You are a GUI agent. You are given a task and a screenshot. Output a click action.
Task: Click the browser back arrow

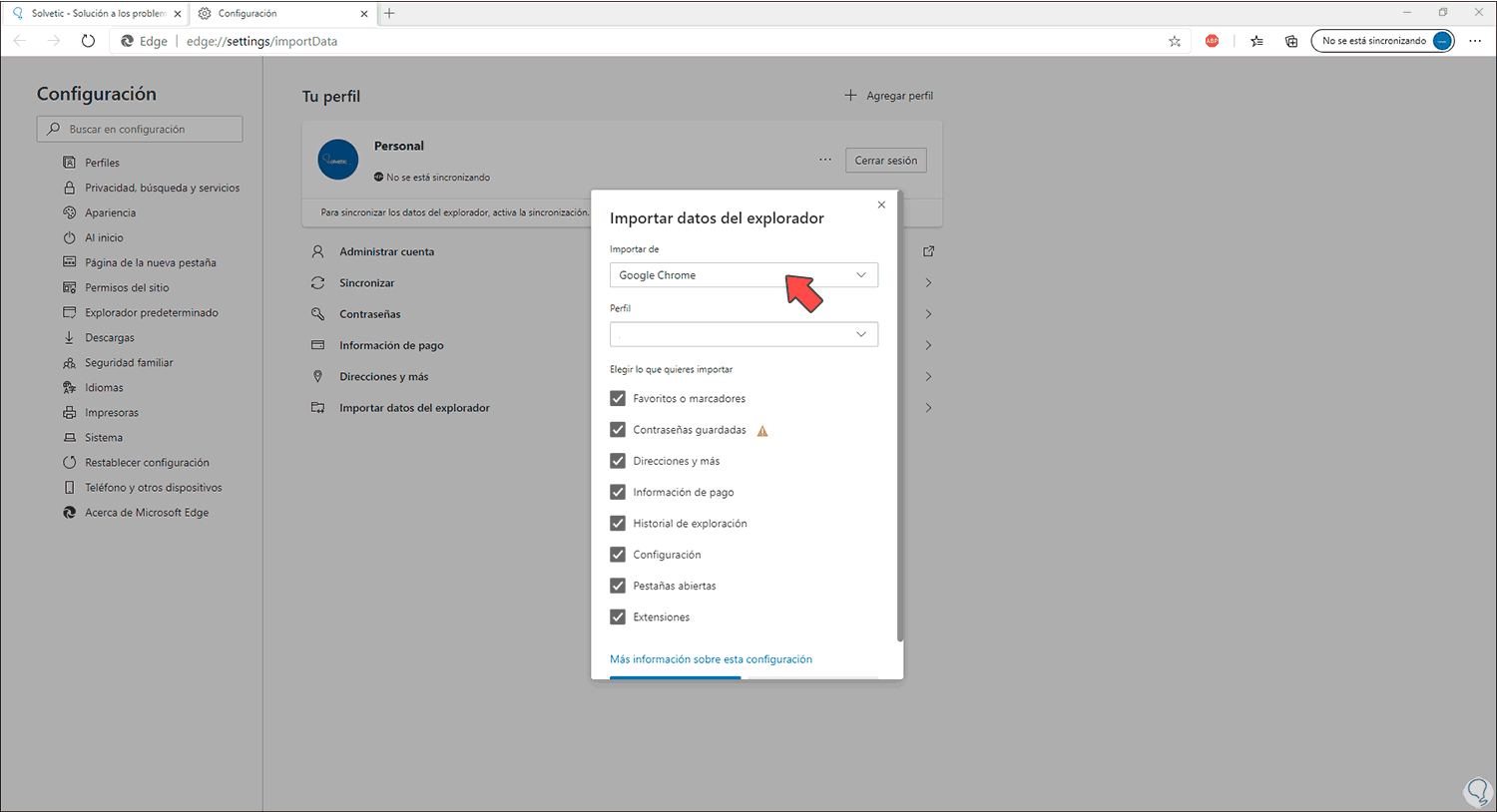[21, 41]
